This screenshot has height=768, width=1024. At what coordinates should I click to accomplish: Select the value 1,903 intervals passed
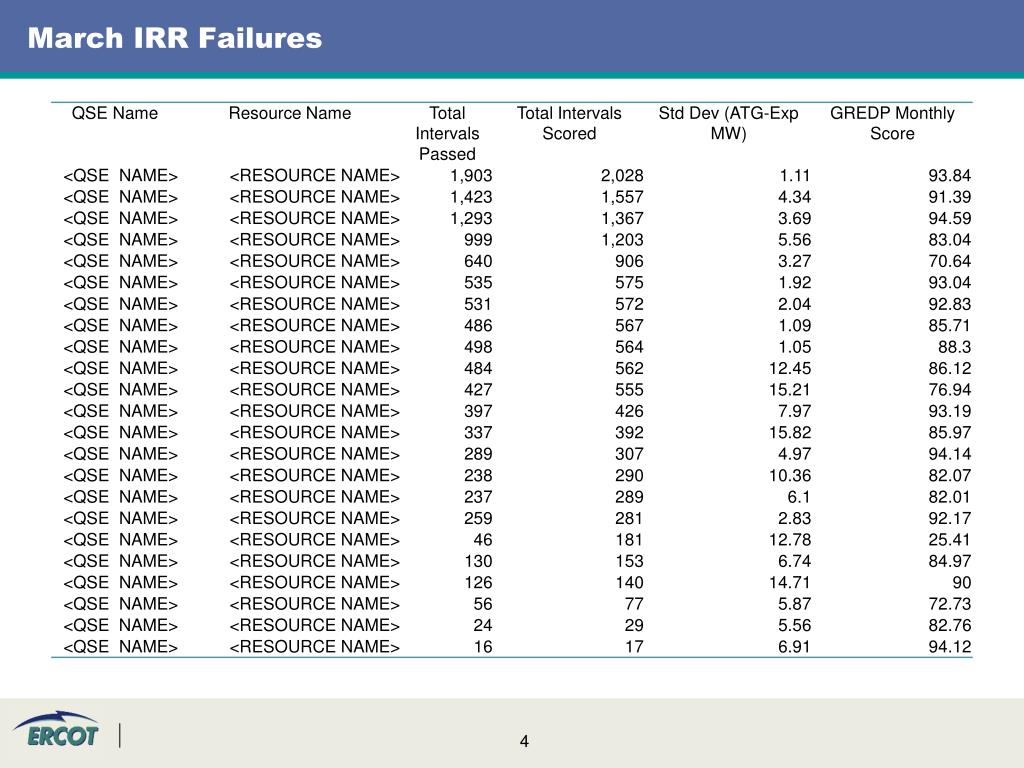[x=471, y=176]
